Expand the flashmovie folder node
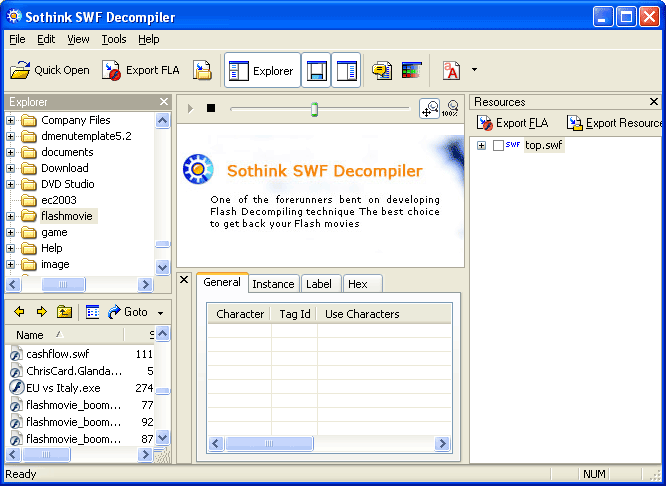 pyautogui.click(x=11, y=216)
